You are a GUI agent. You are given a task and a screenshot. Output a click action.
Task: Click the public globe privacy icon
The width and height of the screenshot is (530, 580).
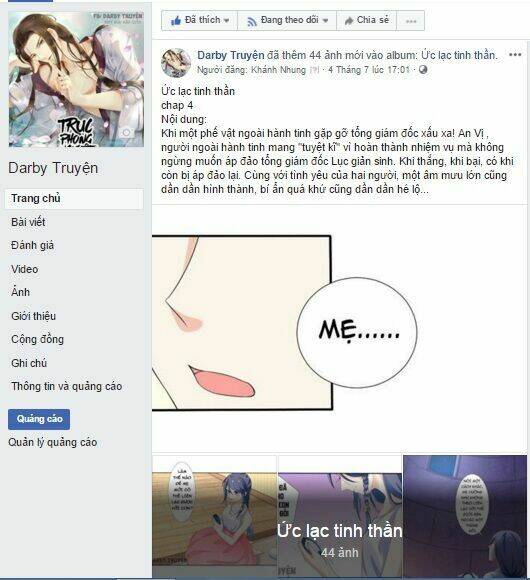tap(423, 70)
